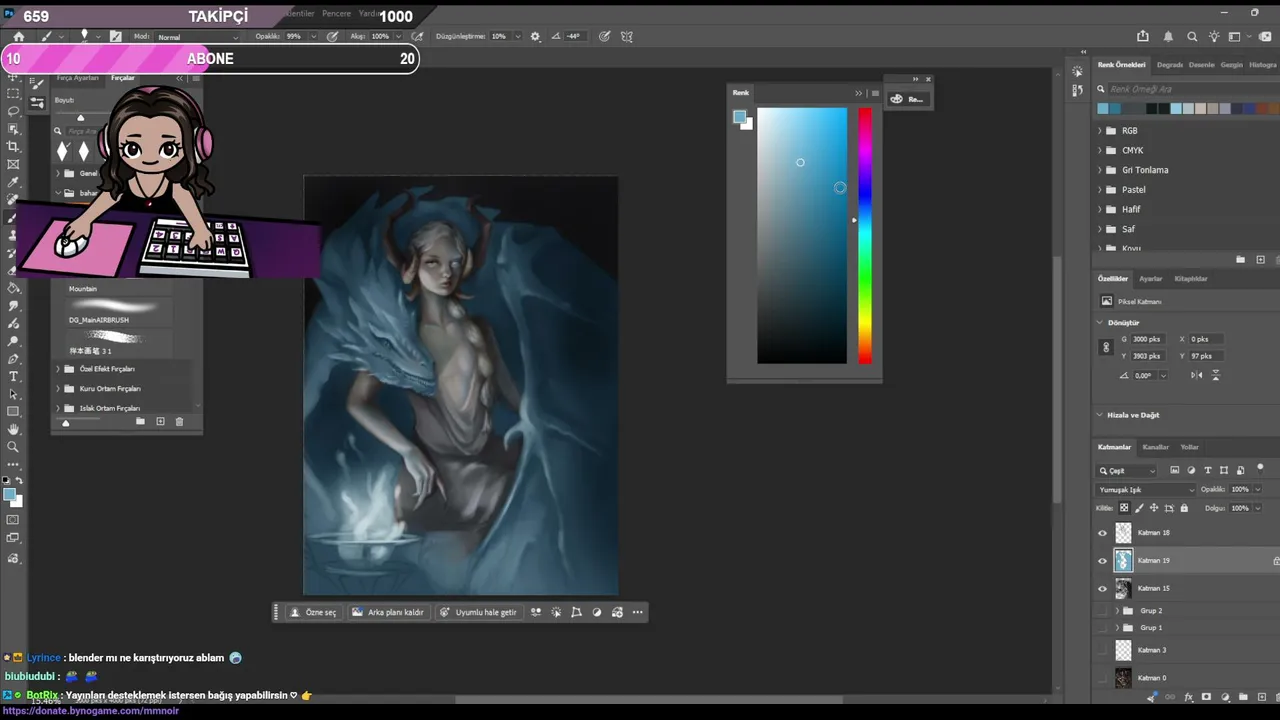Switch to the Kanallar tab
Viewport: 1280px width, 720px height.
pos(1155,447)
